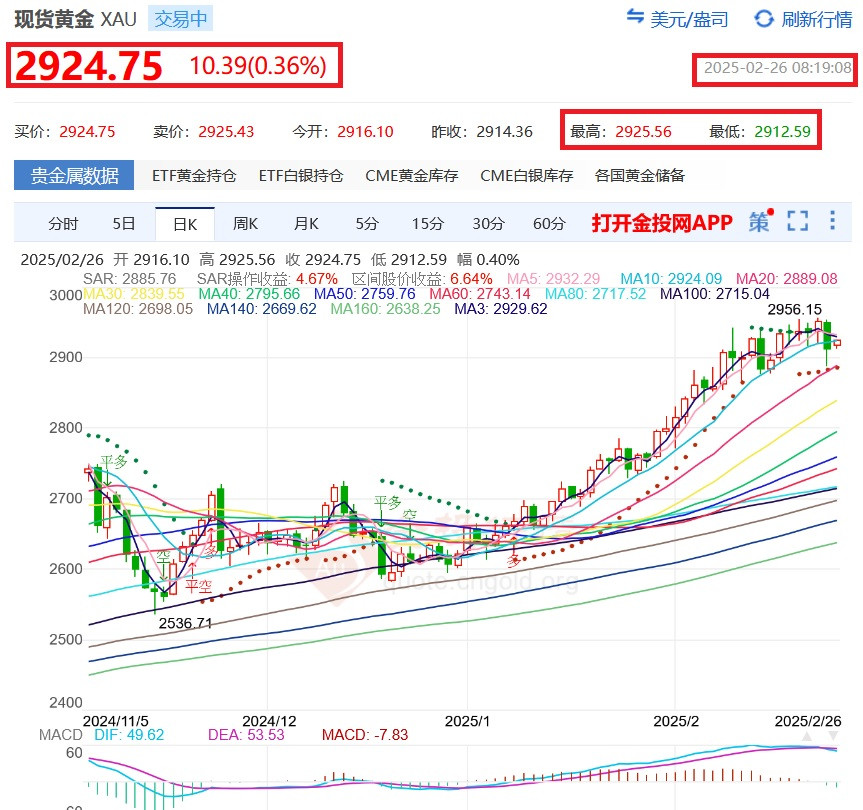863x810 pixels.
Task: Select the 15分 chart interval
Action: [427, 223]
